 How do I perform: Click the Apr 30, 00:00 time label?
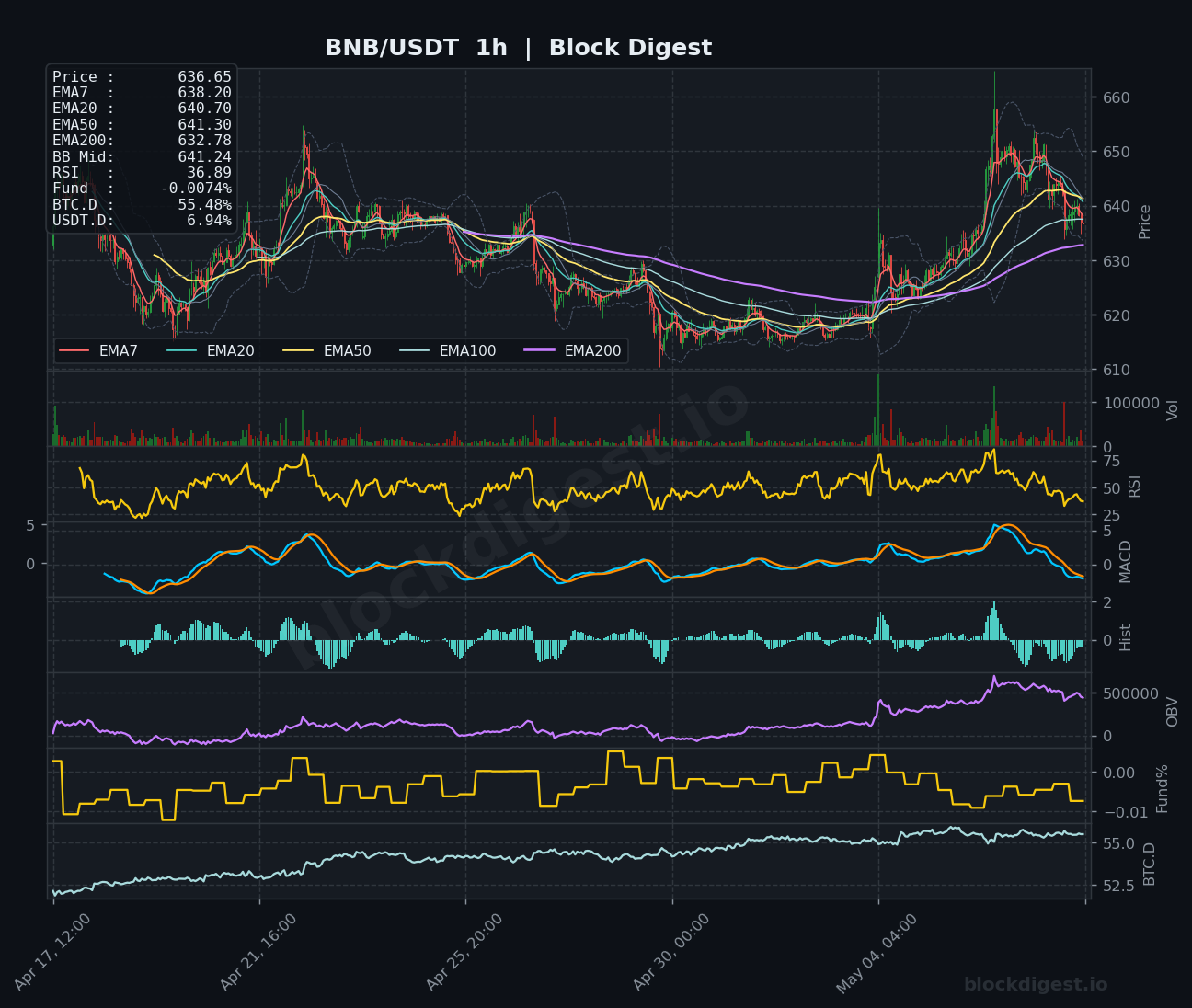point(672,952)
